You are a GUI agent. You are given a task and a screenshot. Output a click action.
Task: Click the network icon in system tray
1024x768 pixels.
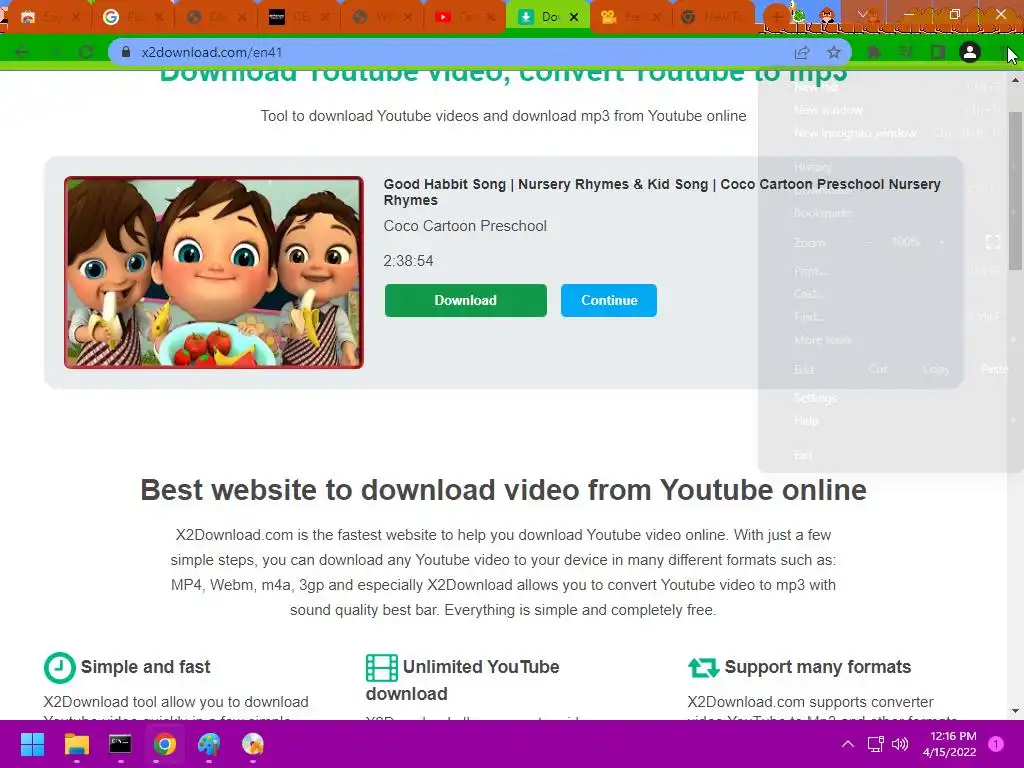click(875, 744)
